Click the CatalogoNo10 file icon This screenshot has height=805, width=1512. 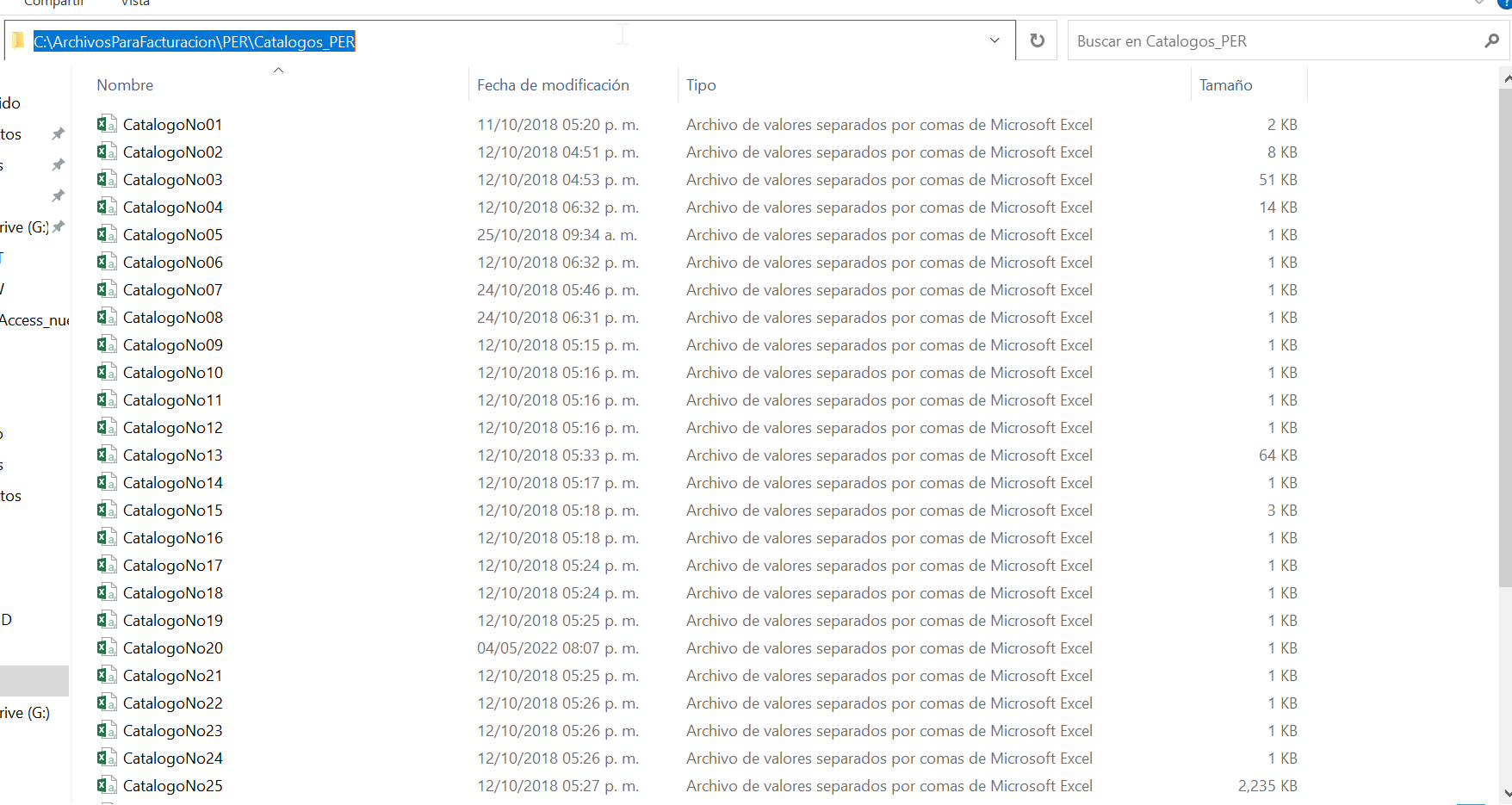[x=107, y=372]
